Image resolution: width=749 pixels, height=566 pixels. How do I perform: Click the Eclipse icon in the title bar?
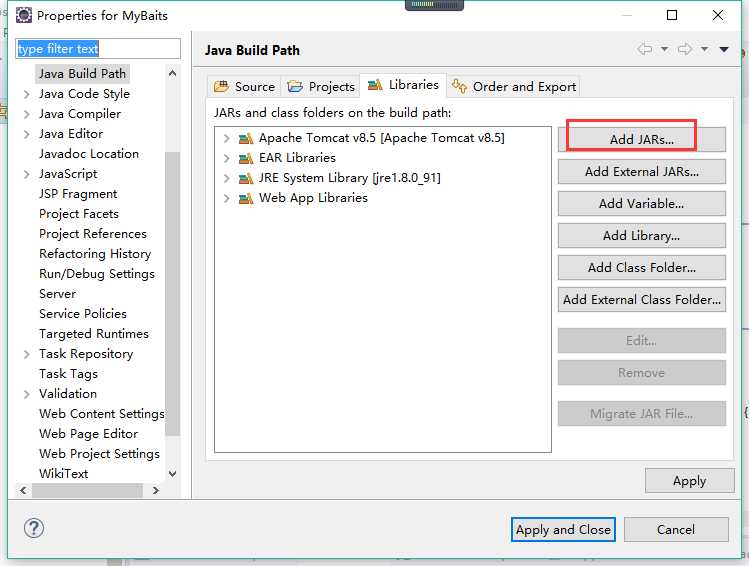coord(24,15)
